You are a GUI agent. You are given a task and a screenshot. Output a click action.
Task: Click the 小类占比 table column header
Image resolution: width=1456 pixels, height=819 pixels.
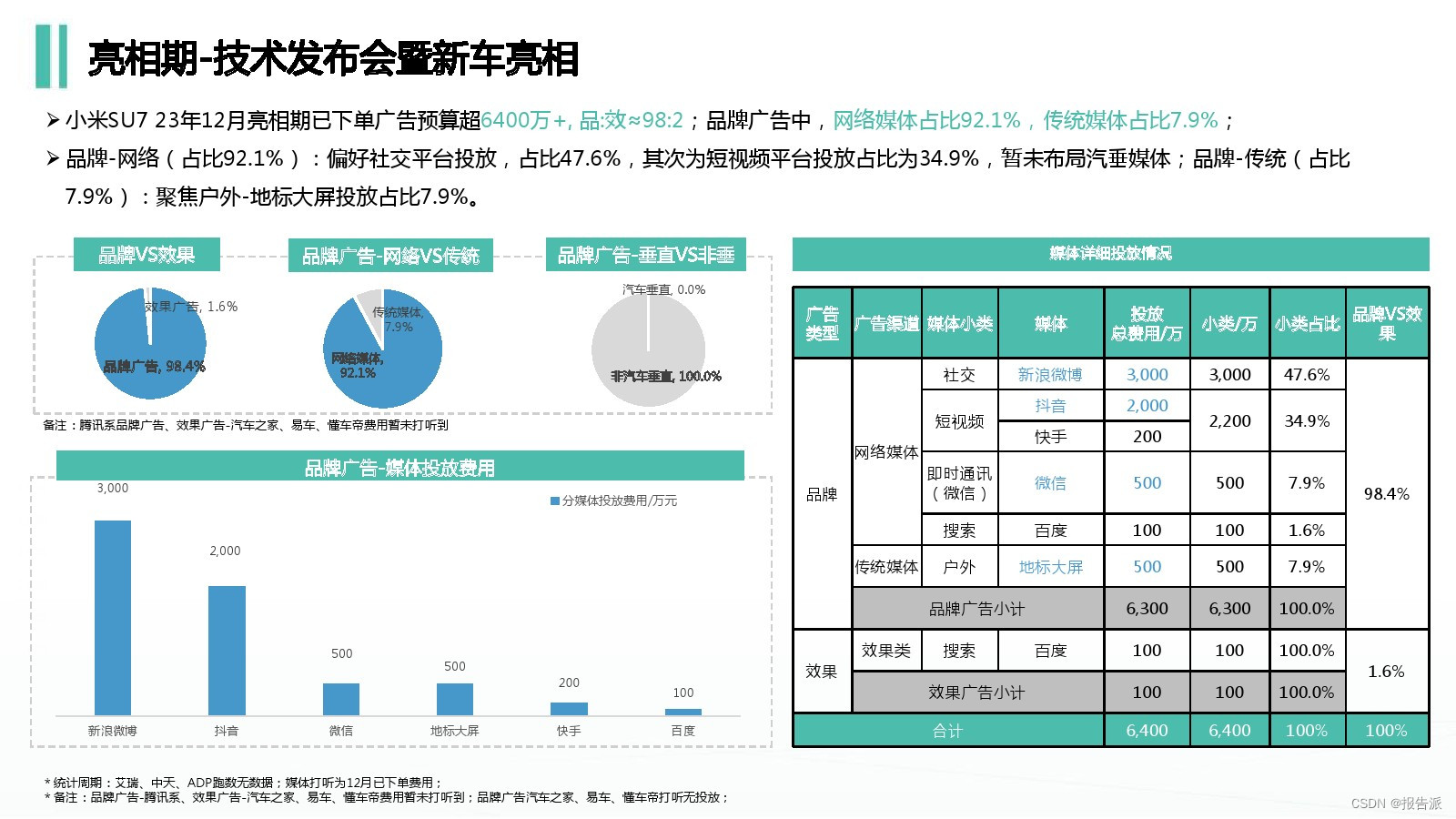(x=1307, y=323)
